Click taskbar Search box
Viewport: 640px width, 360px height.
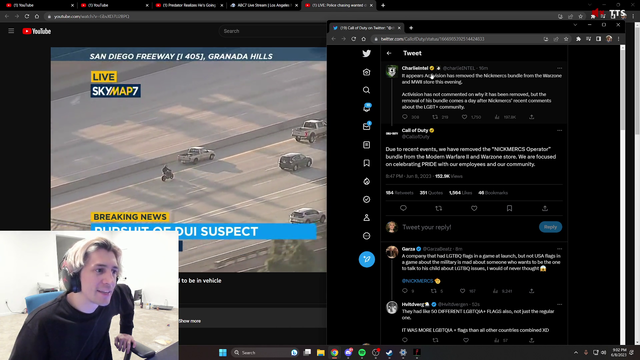click(265, 353)
